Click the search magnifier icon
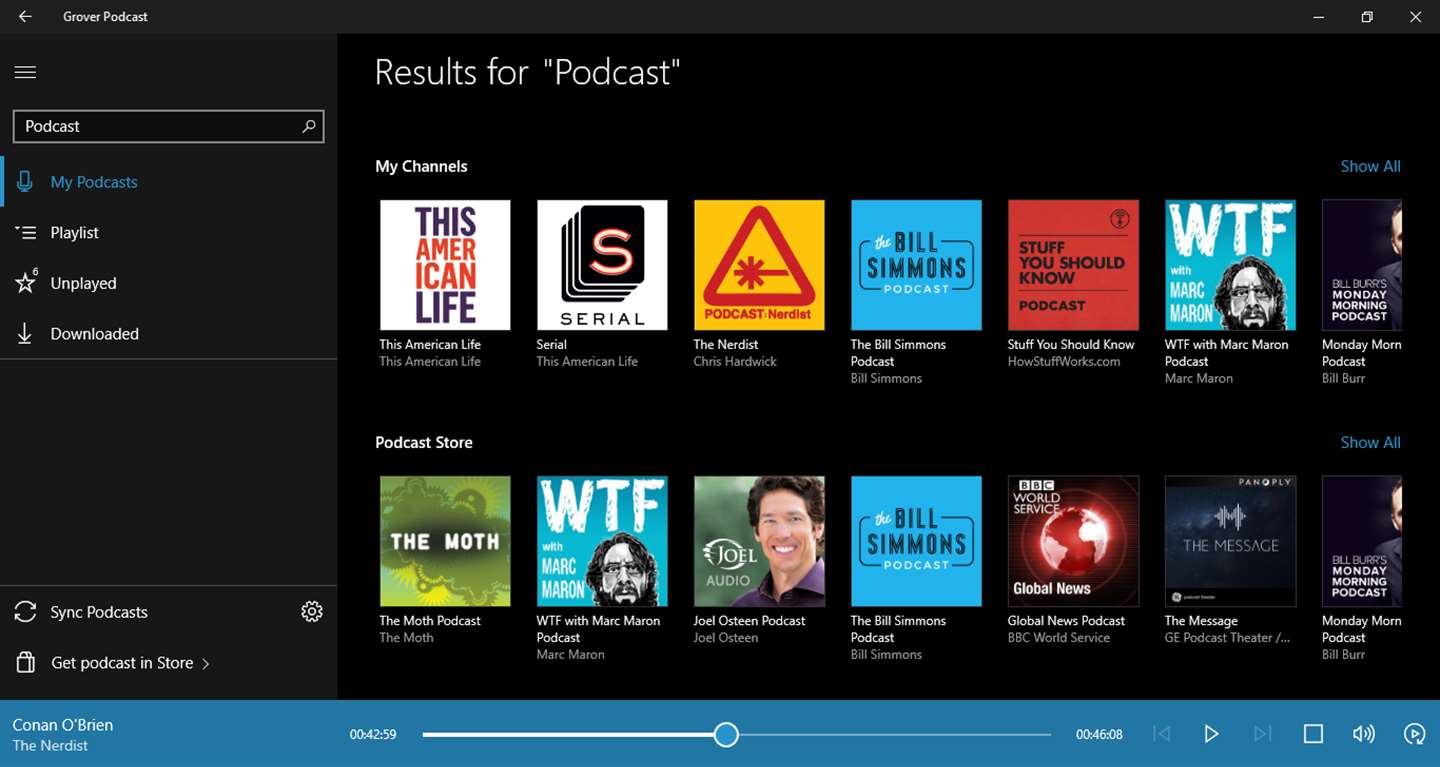 coord(309,126)
